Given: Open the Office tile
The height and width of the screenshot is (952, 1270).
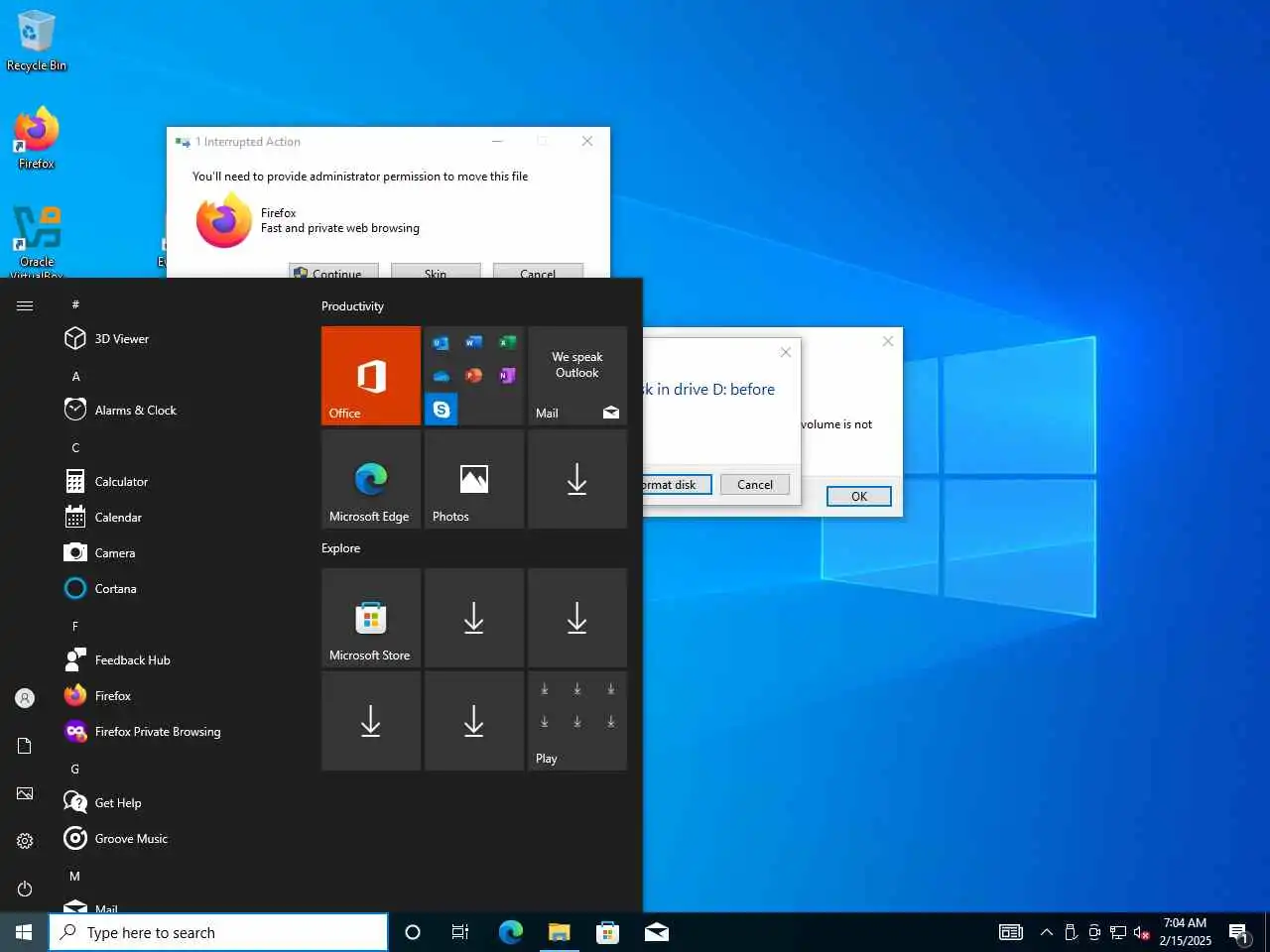Looking at the screenshot, I should (x=371, y=376).
